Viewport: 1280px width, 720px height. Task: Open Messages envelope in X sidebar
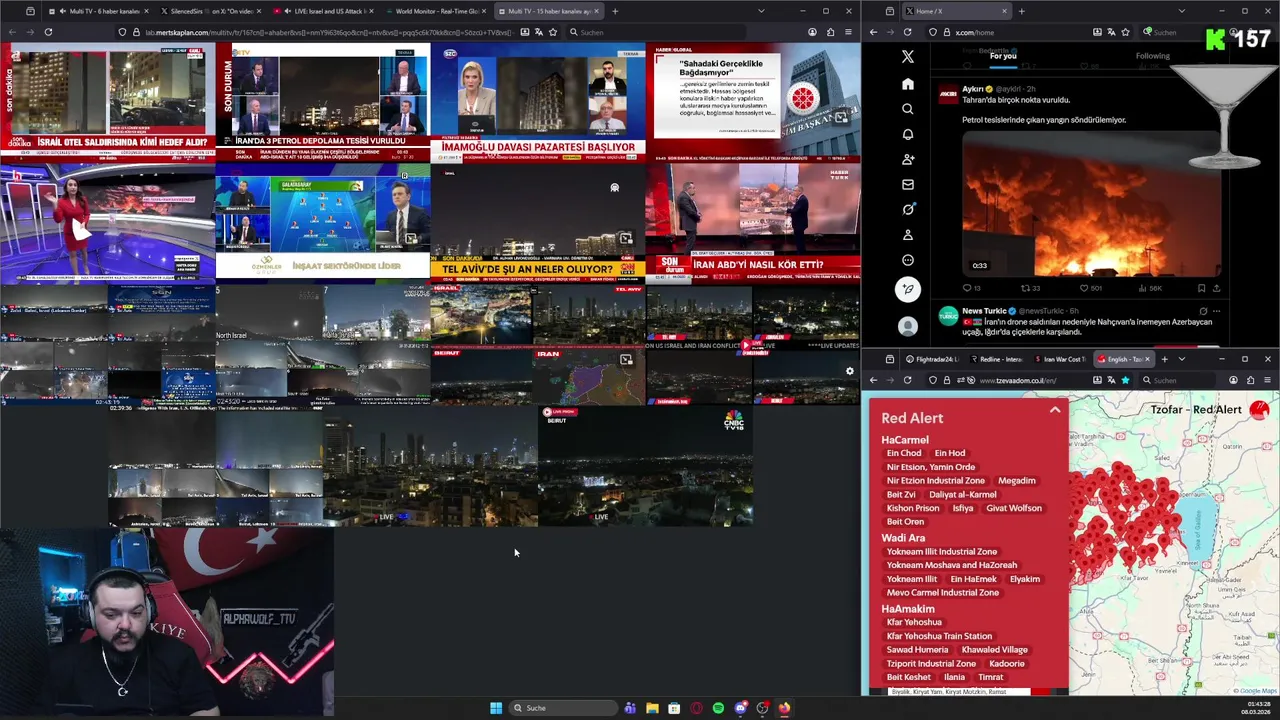[x=907, y=184]
